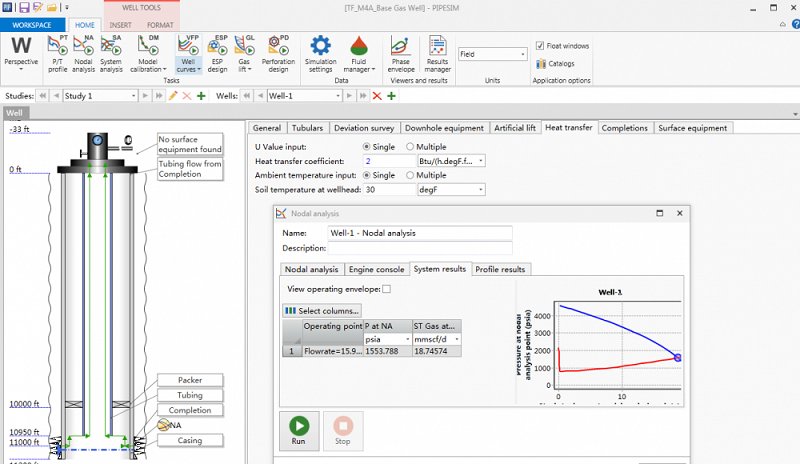Click Run button
The height and width of the screenshot is (464, 800).
coord(299,431)
